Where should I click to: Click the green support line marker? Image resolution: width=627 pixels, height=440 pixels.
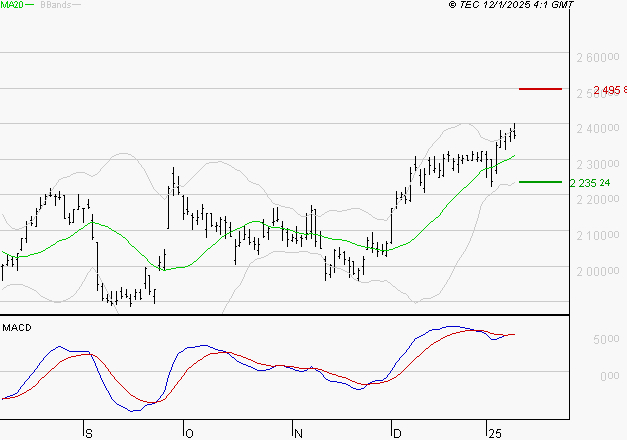point(540,182)
